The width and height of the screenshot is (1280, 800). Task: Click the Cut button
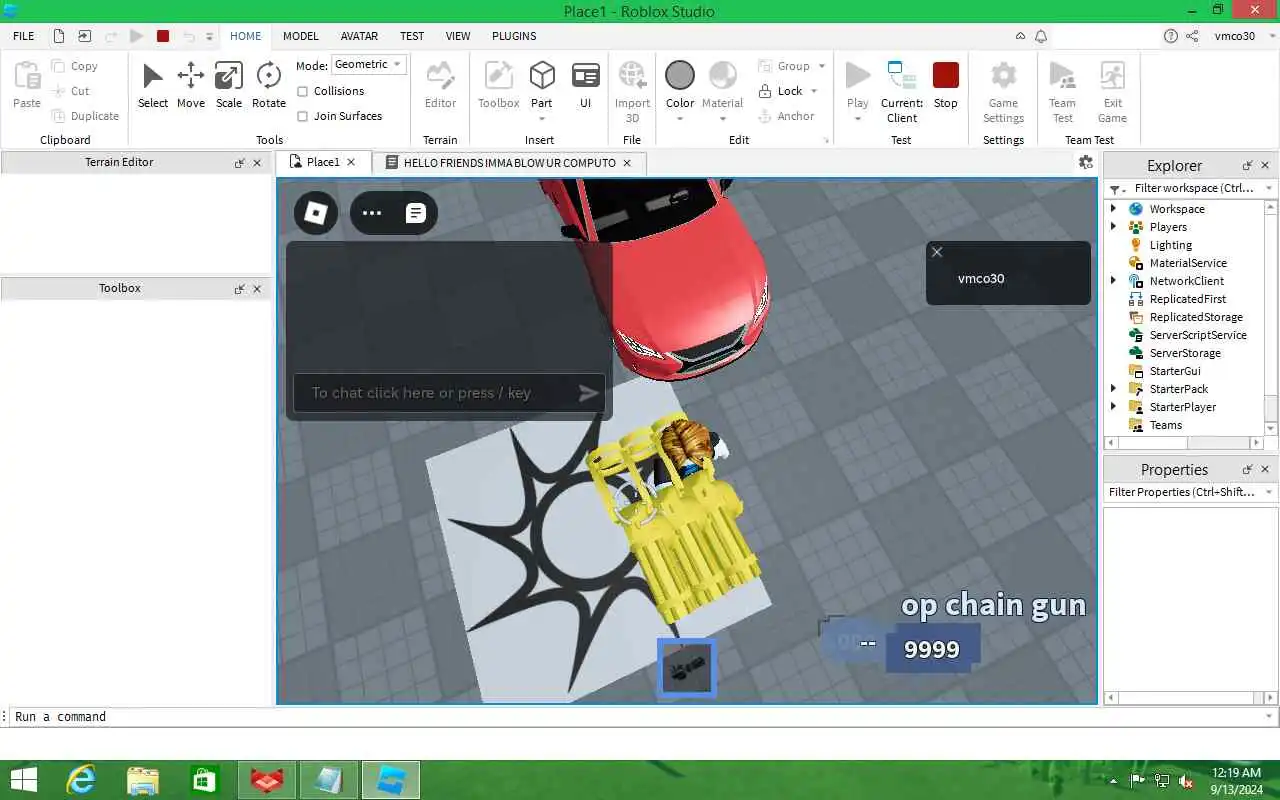71,91
